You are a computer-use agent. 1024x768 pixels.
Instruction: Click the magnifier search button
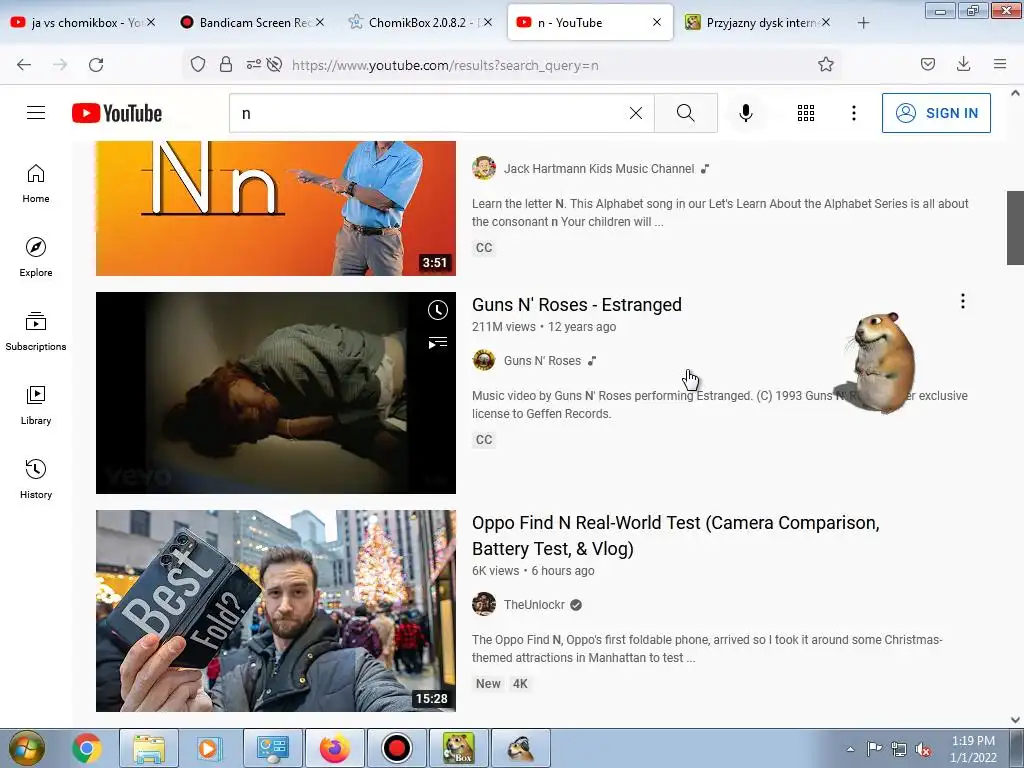[686, 113]
